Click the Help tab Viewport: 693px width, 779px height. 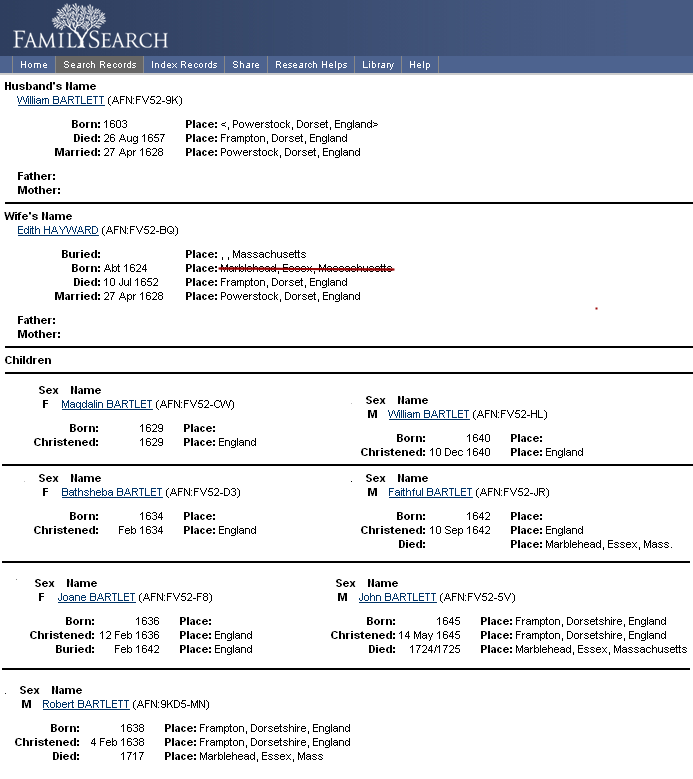[420, 65]
